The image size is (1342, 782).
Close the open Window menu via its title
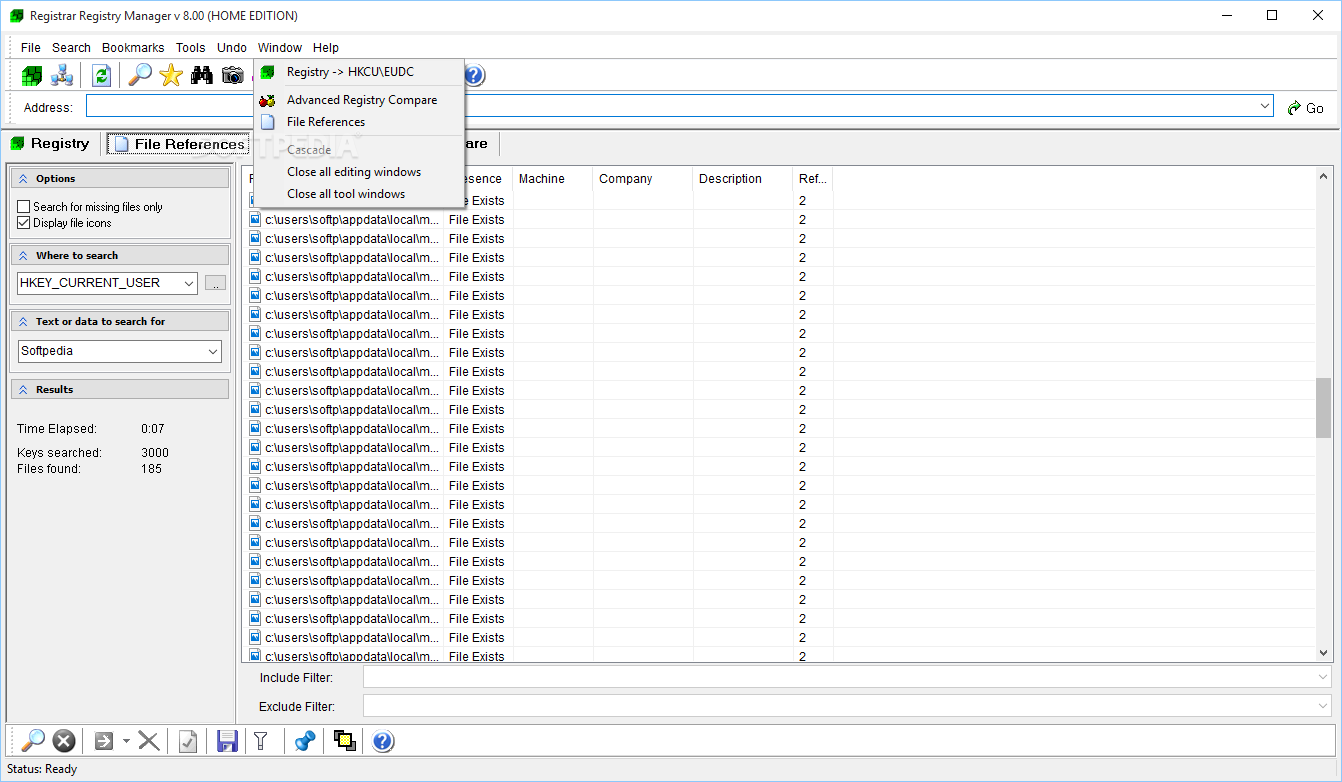pyautogui.click(x=280, y=47)
